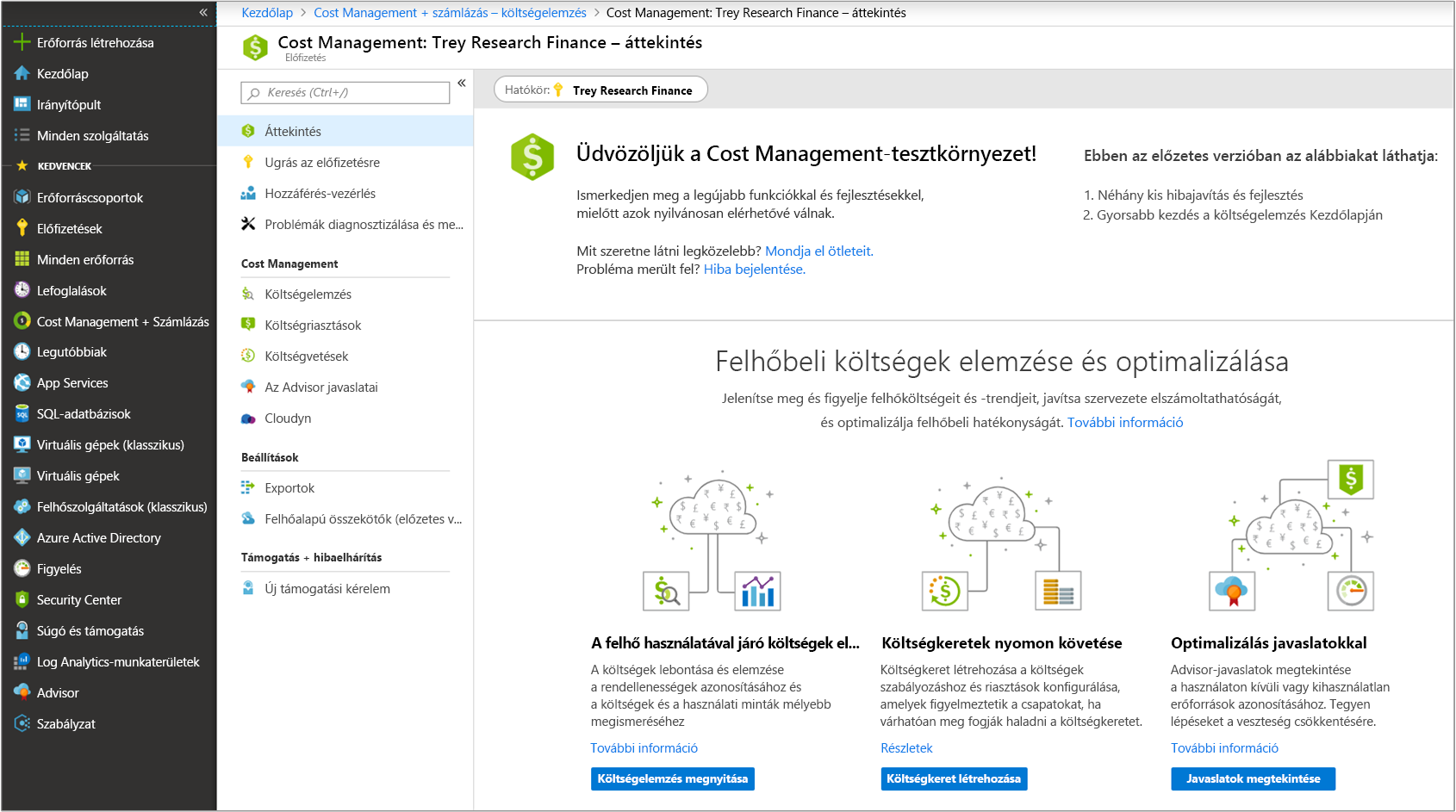Click the Problémák diagnosztizálása wrench icon

pos(248,224)
